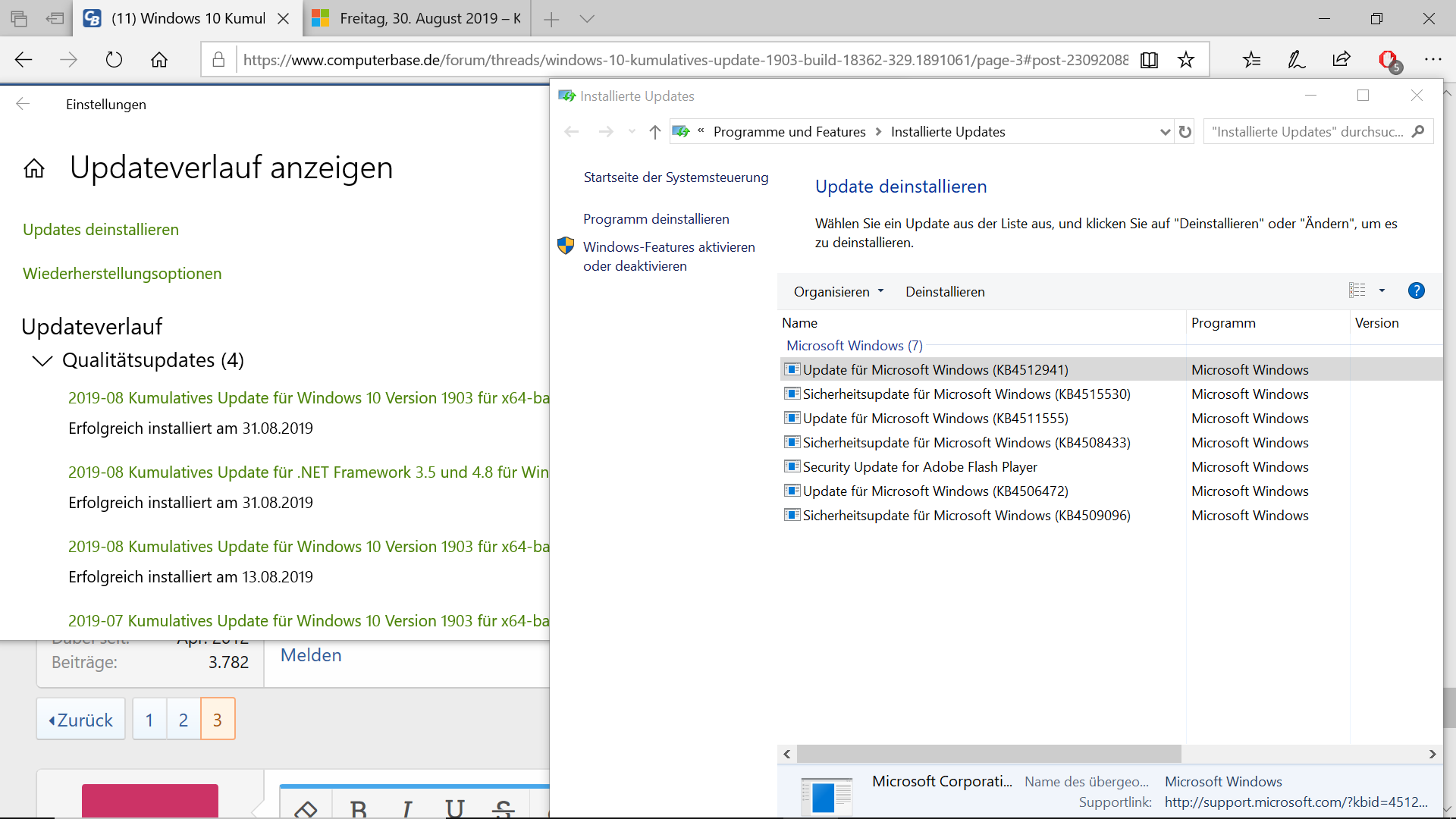Go back in Einstellungen window
Screen dimensions: 1456x819
point(23,104)
